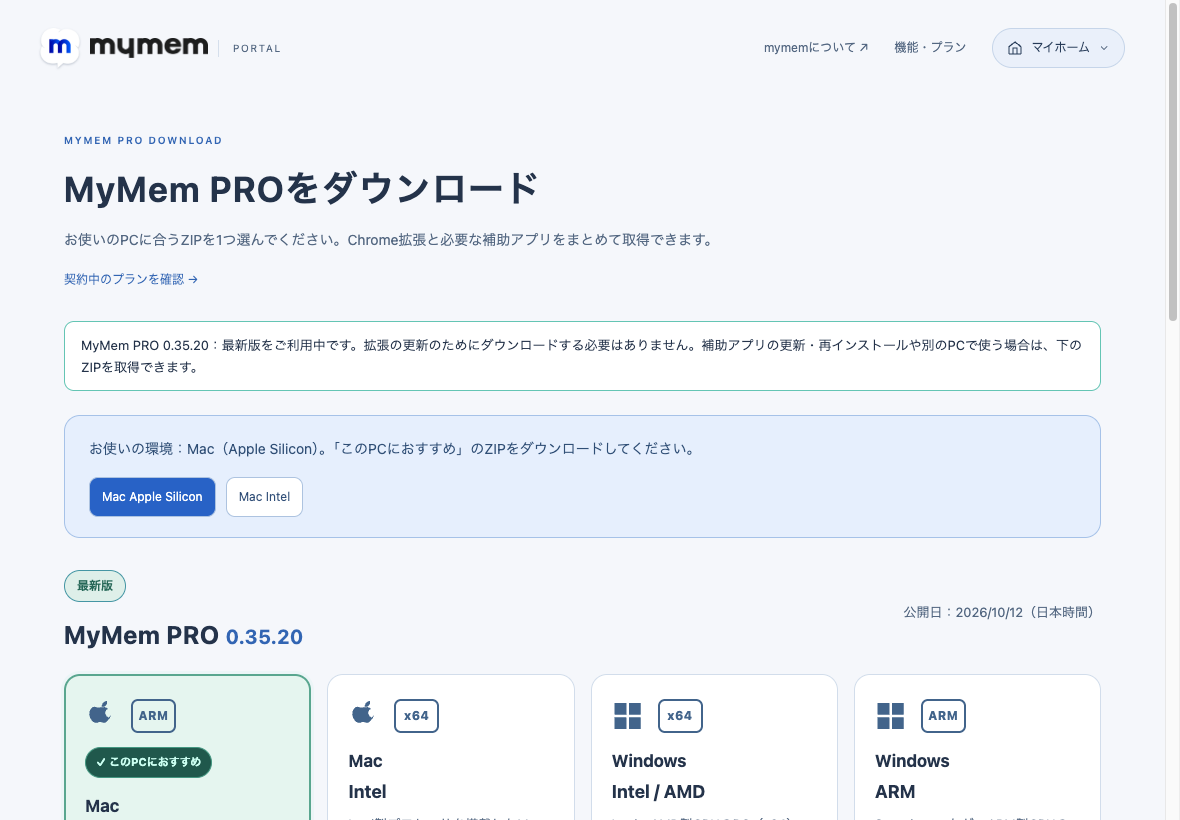Screen dimensions: 1180x820
Task: Click the ARM badge on Windows ARM card
Action: click(943, 716)
